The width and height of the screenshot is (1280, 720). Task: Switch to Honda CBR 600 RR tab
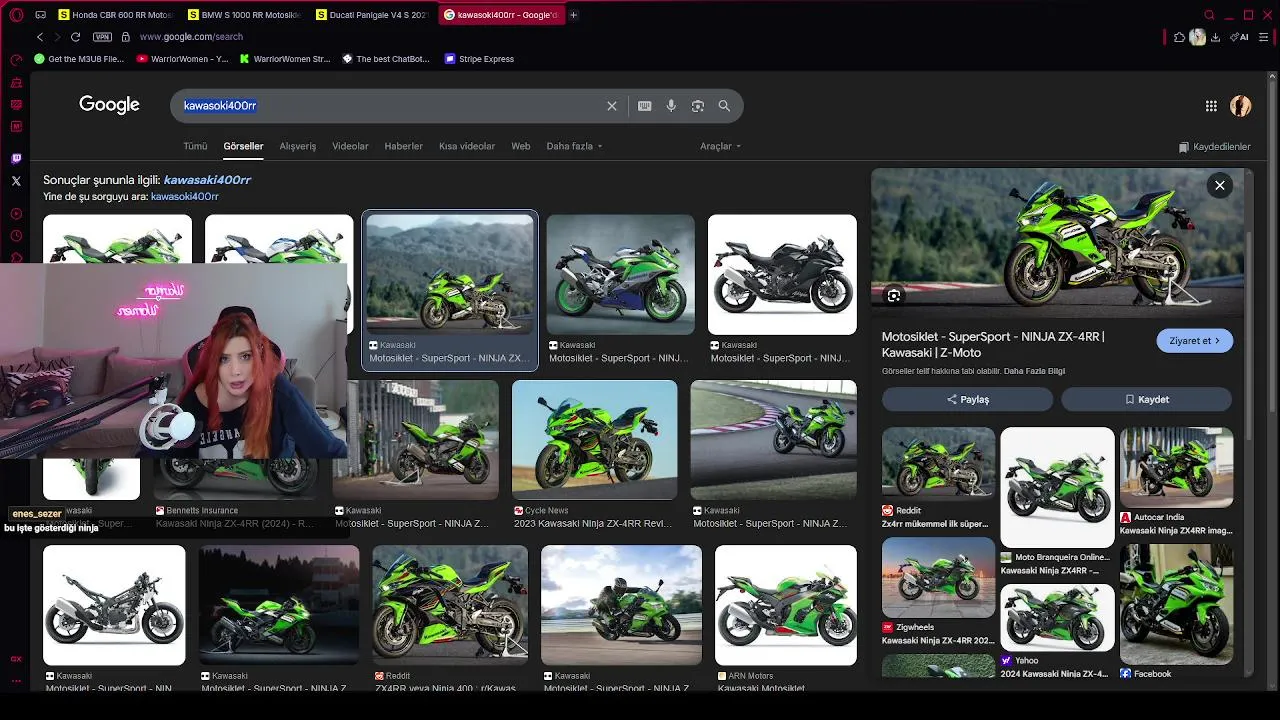pyautogui.click(x=116, y=15)
